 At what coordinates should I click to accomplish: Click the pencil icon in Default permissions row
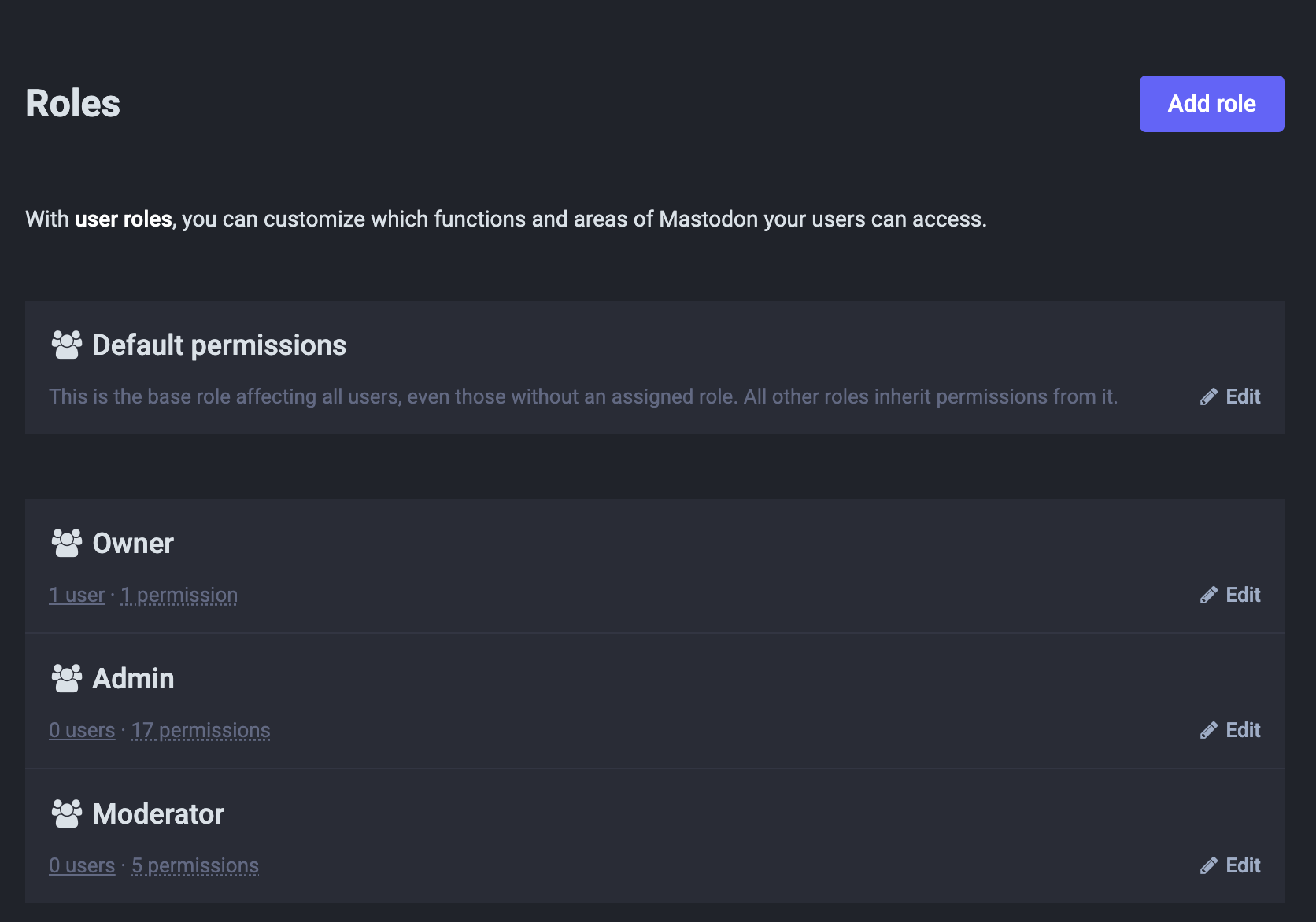[1209, 396]
